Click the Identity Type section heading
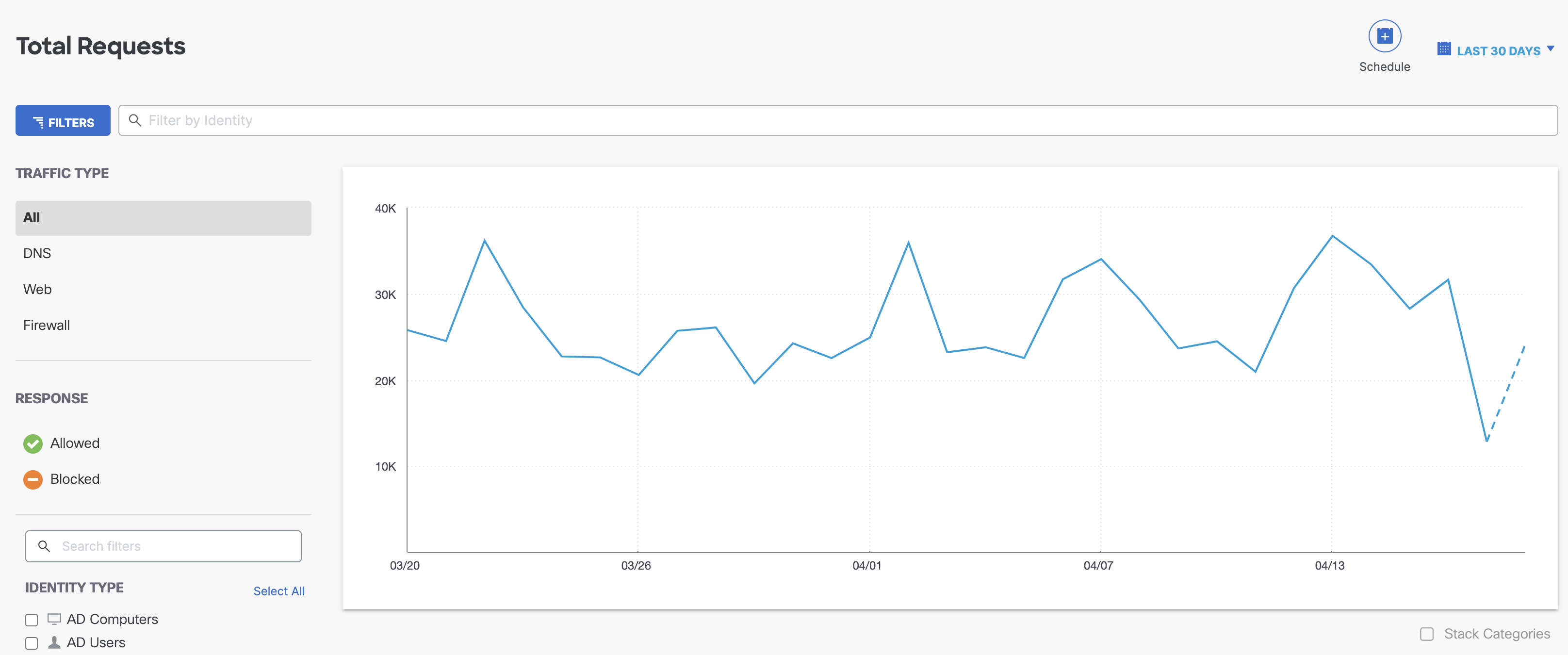Viewport: 1568px width, 655px height. pyautogui.click(x=74, y=588)
